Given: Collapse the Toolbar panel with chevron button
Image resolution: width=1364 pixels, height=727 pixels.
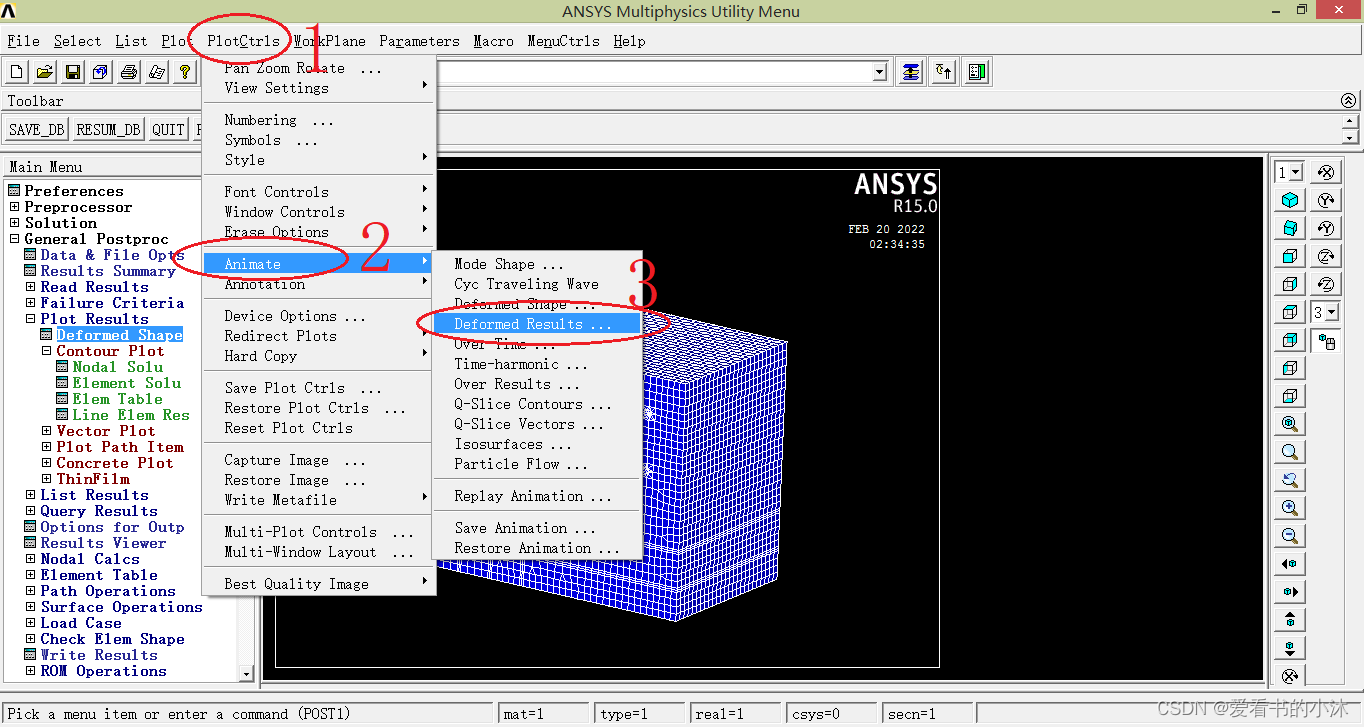Looking at the screenshot, I should coord(1349,101).
